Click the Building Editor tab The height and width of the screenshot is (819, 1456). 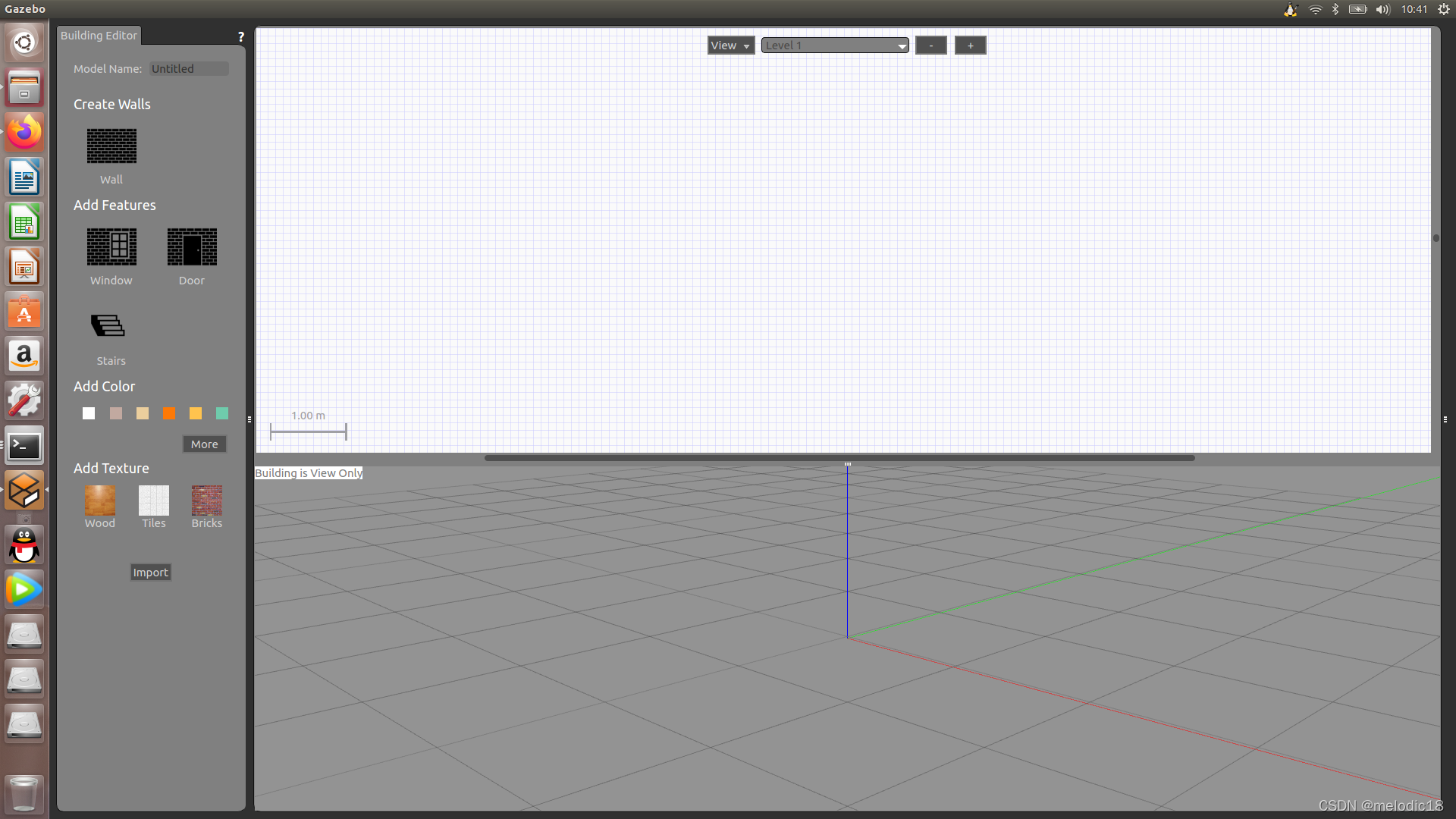pos(98,35)
